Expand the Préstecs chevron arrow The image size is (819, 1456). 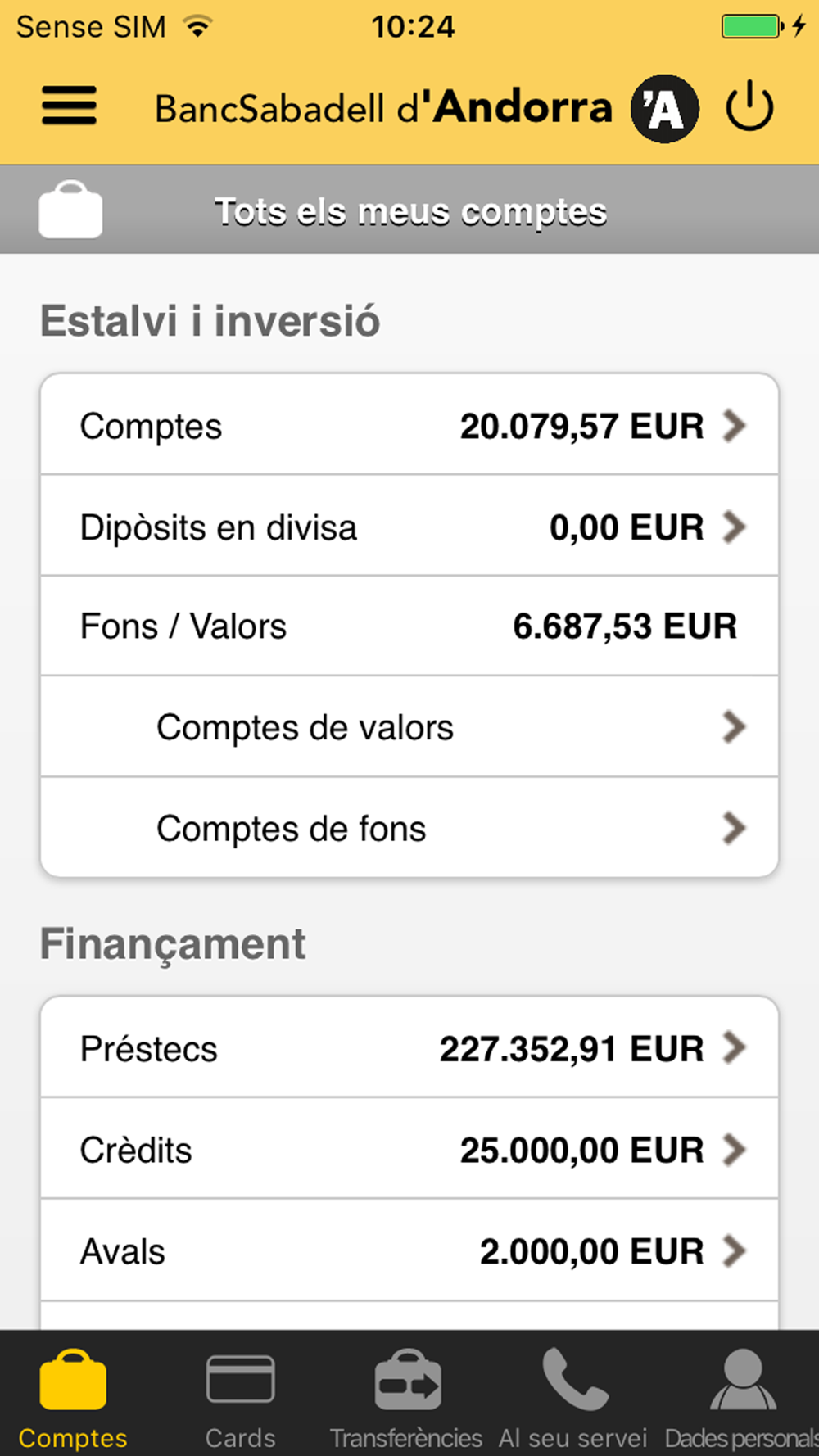[x=734, y=1048]
